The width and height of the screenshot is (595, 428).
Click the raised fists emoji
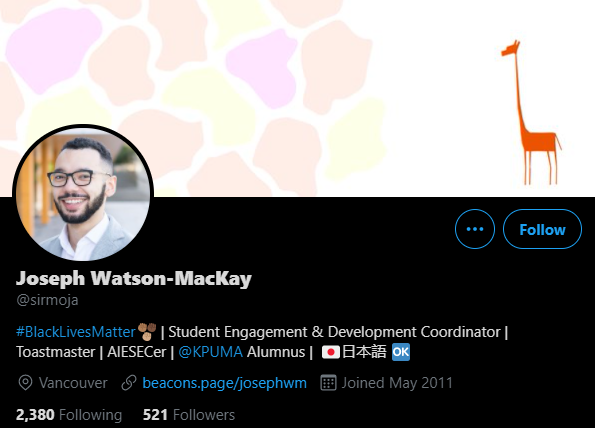(147, 332)
